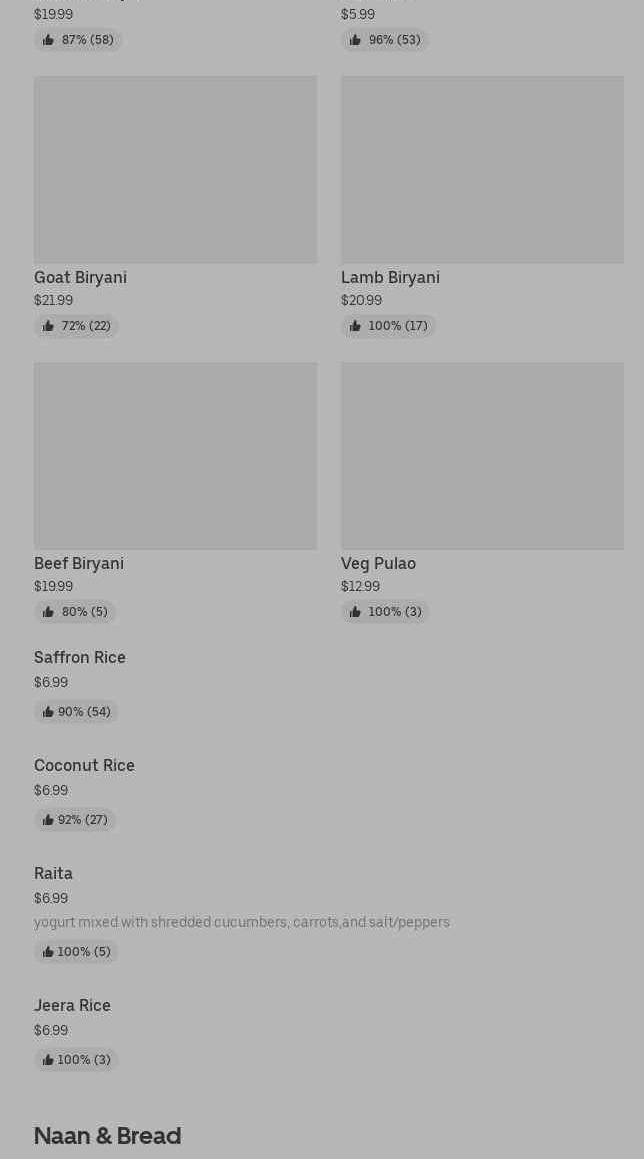644x1159 pixels.
Task: Click thumbs-up icon under Raita
Action: tap(48, 952)
